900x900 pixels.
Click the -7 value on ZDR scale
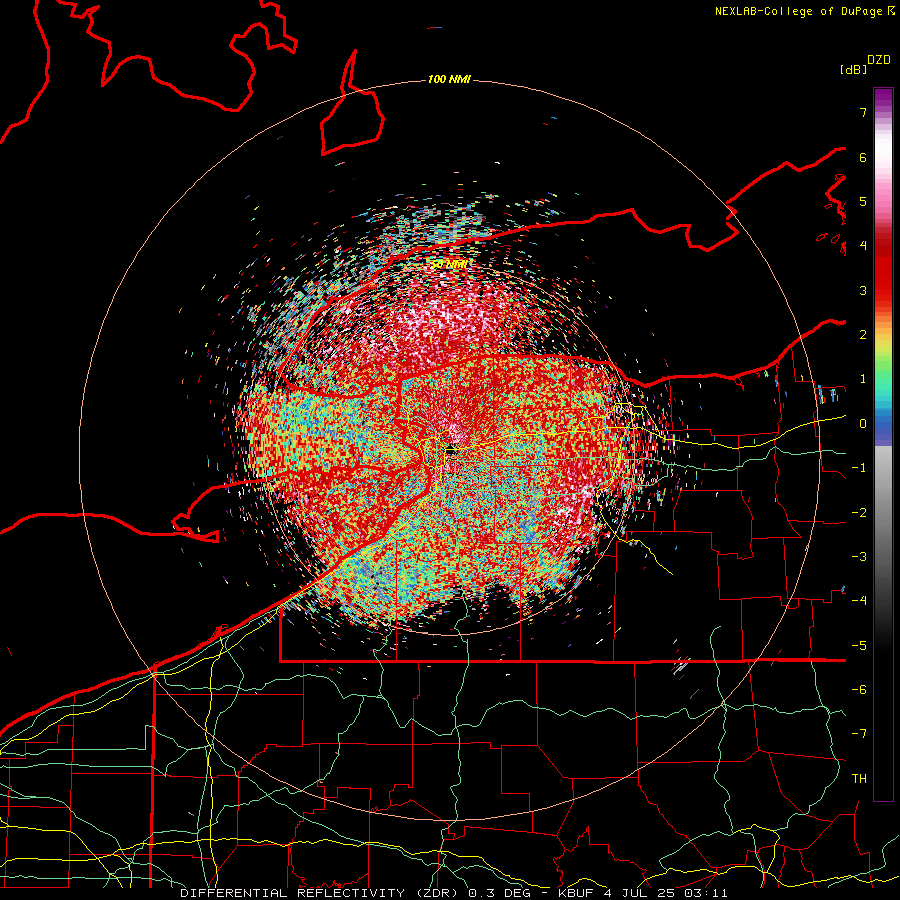click(x=859, y=734)
